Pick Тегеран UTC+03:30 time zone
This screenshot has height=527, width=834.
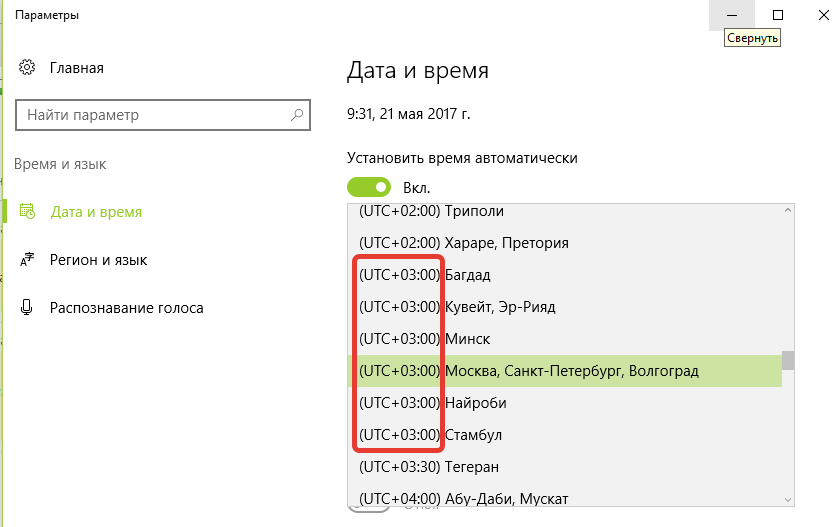(472, 467)
